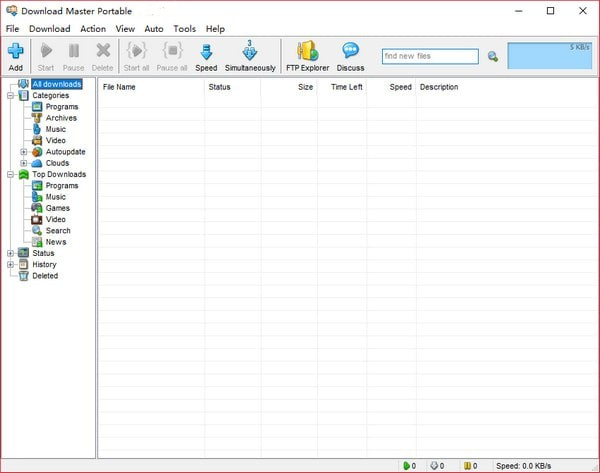
Task: Select the Top Downloads node
Action: click(x=59, y=174)
